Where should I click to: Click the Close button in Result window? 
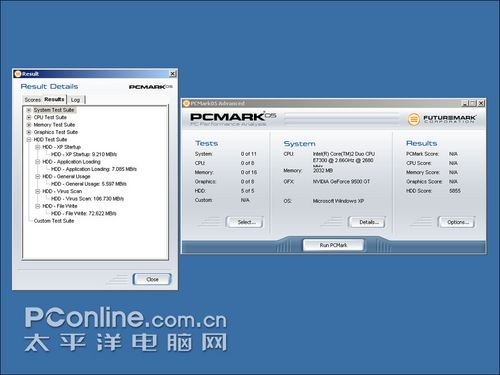click(152, 279)
